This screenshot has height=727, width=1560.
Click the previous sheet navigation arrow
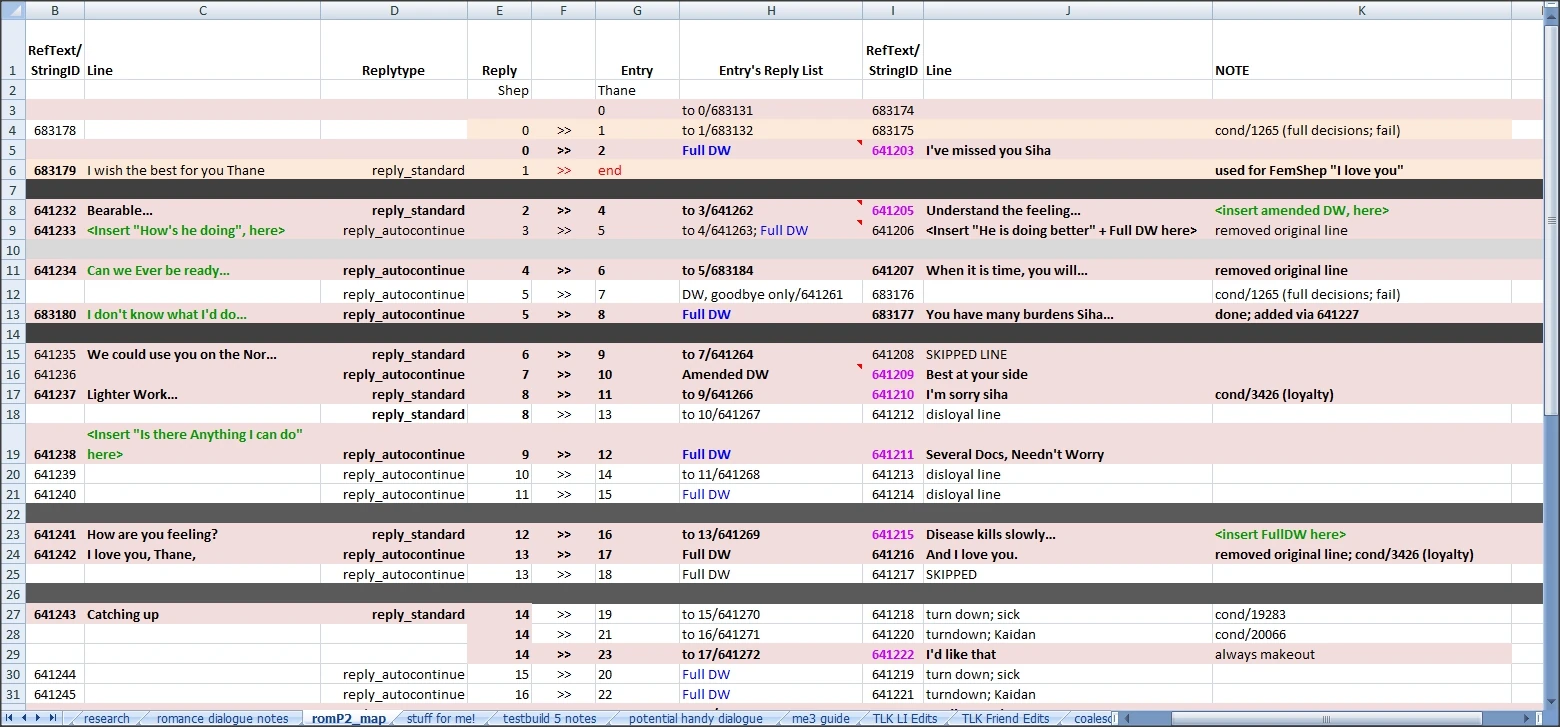tap(24, 718)
